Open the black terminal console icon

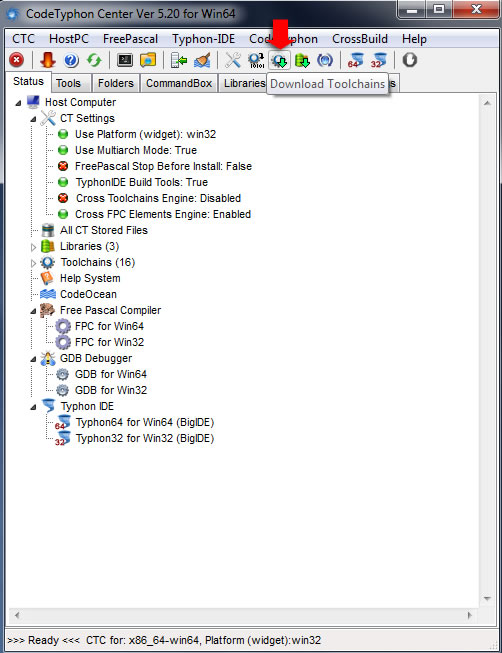click(125, 60)
